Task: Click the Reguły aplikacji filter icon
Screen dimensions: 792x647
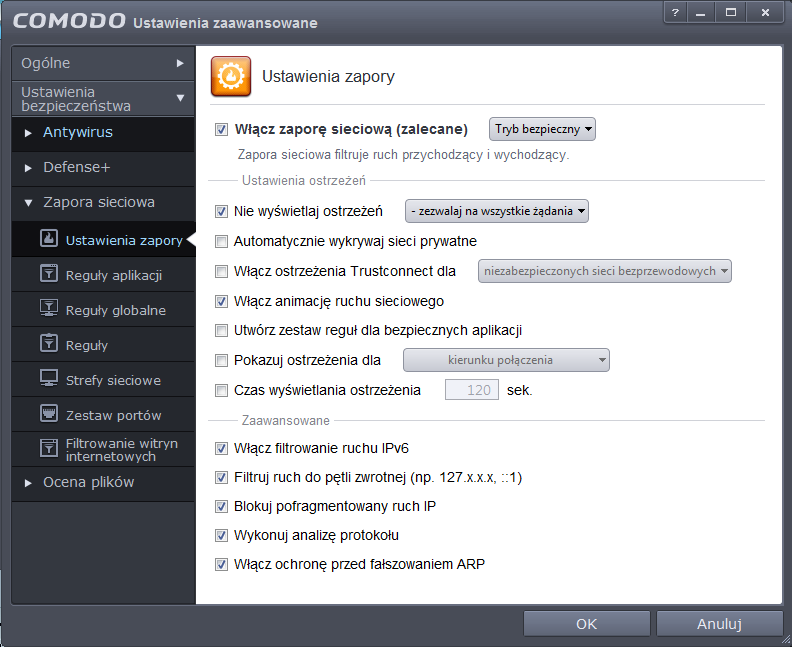Action: point(49,273)
